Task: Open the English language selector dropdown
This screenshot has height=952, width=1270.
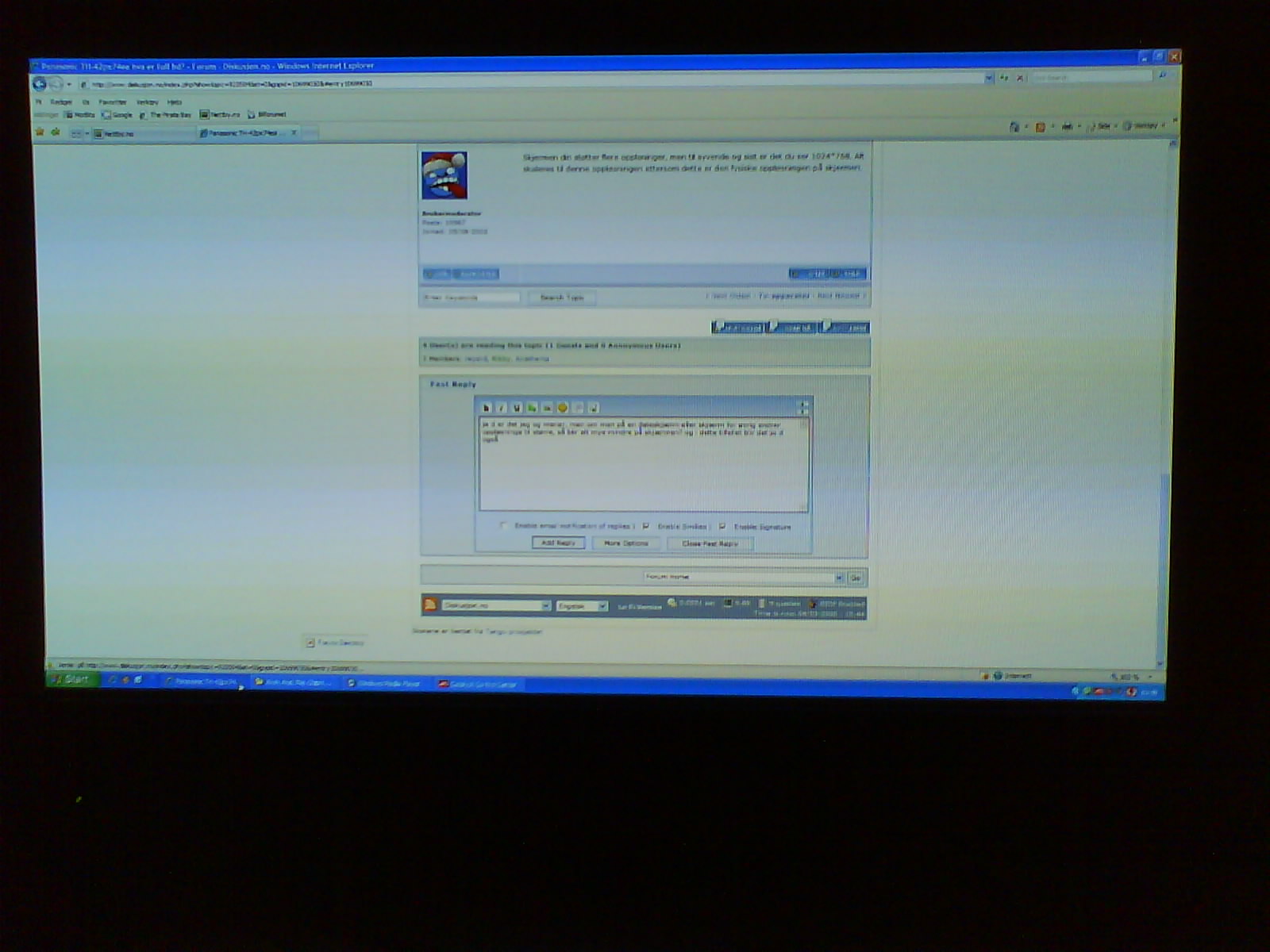Action: click(582, 606)
